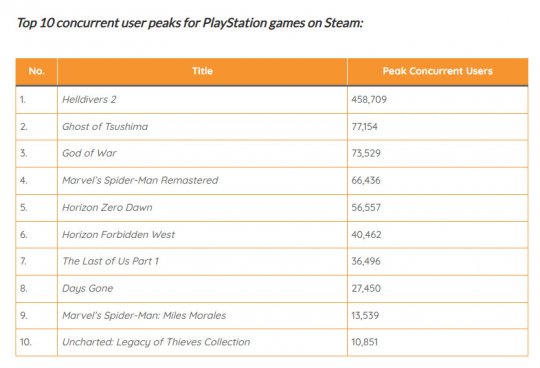Select Uncharted: Legacy of Thieves Collection title
Screen dimensions: 540x368
point(156,342)
